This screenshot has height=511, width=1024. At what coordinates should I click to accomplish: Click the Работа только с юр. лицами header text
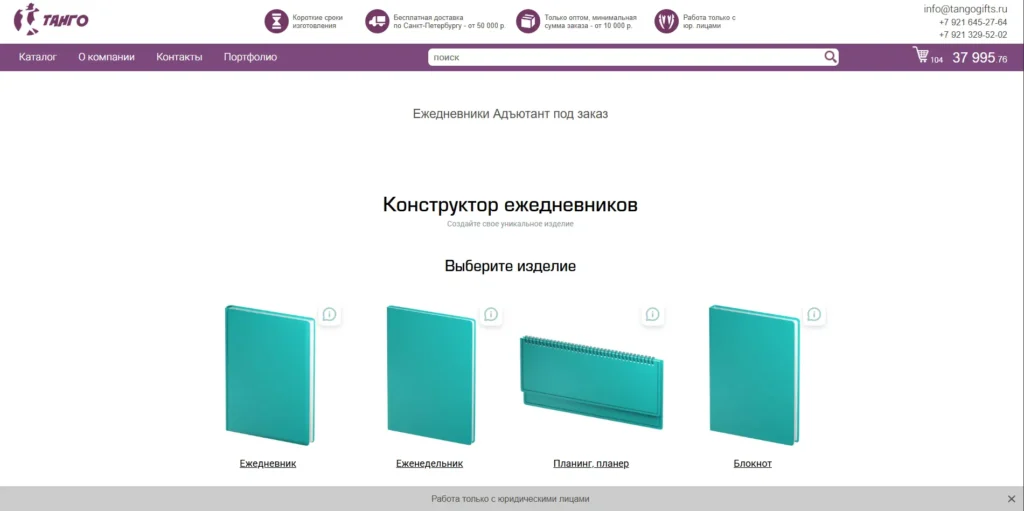tap(709, 22)
